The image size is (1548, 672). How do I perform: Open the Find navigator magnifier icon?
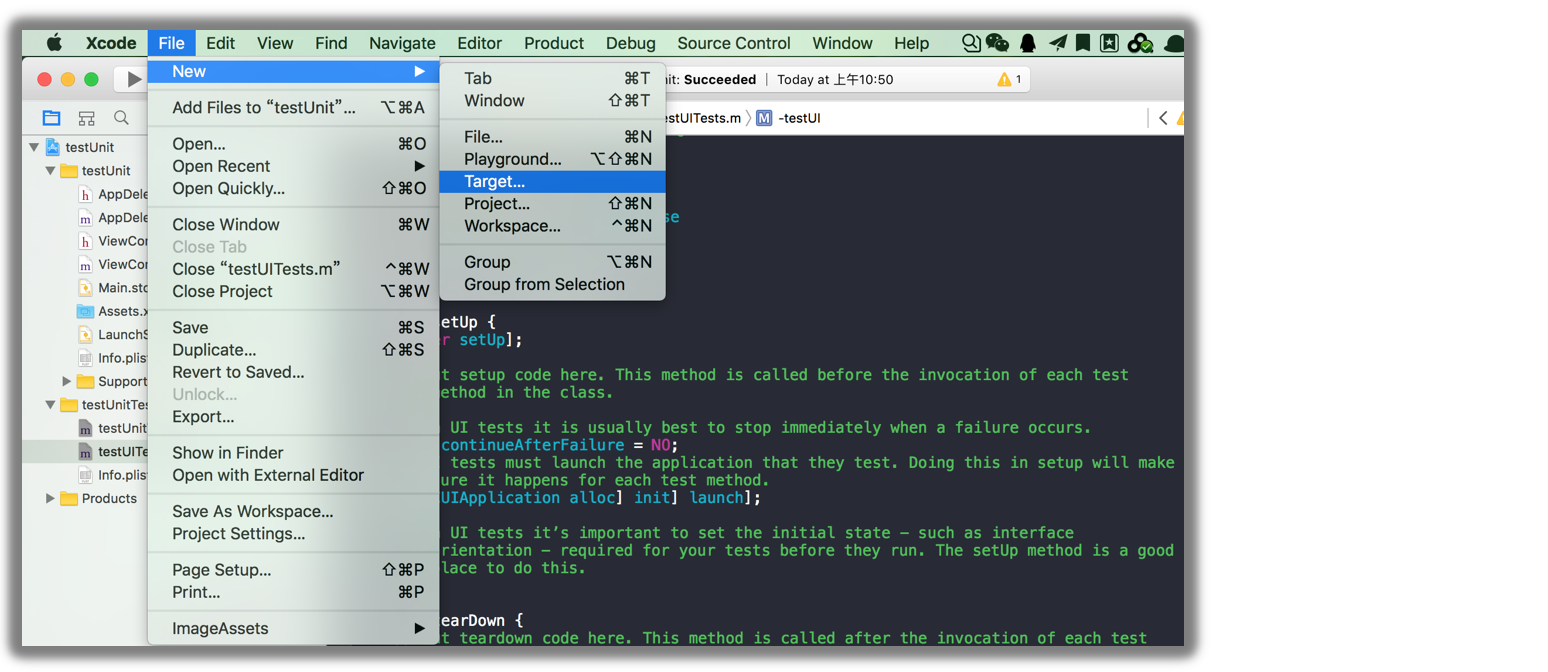pyautogui.click(x=121, y=118)
